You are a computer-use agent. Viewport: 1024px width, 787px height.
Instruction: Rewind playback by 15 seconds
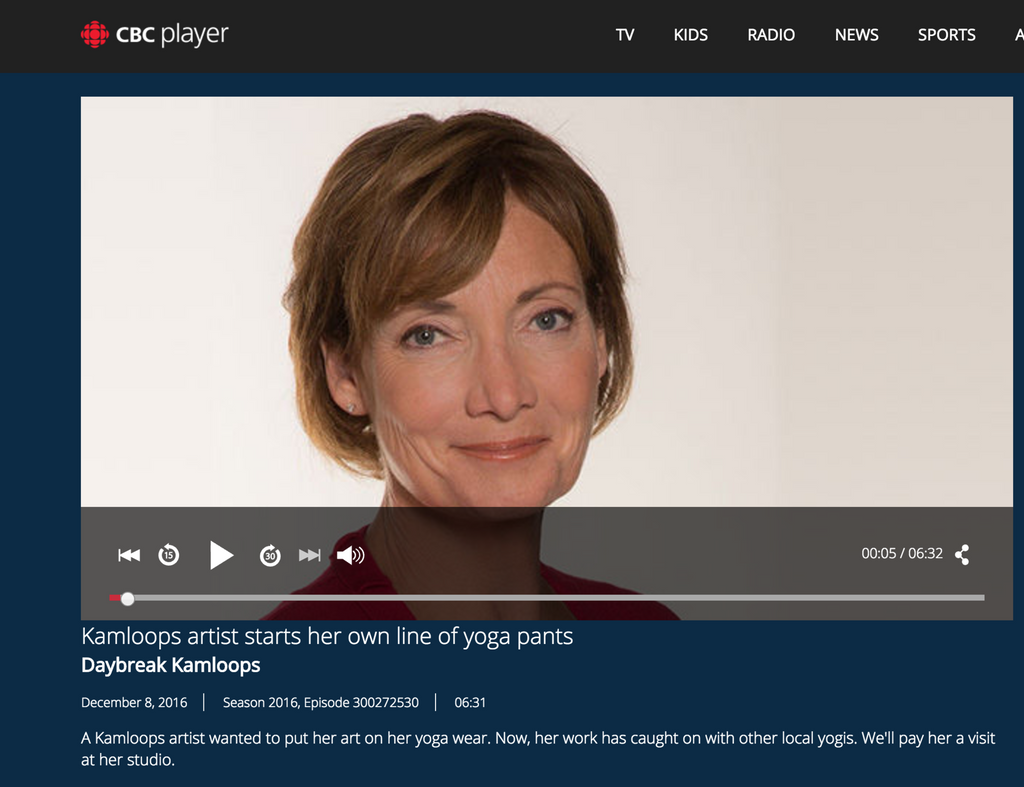pos(169,555)
